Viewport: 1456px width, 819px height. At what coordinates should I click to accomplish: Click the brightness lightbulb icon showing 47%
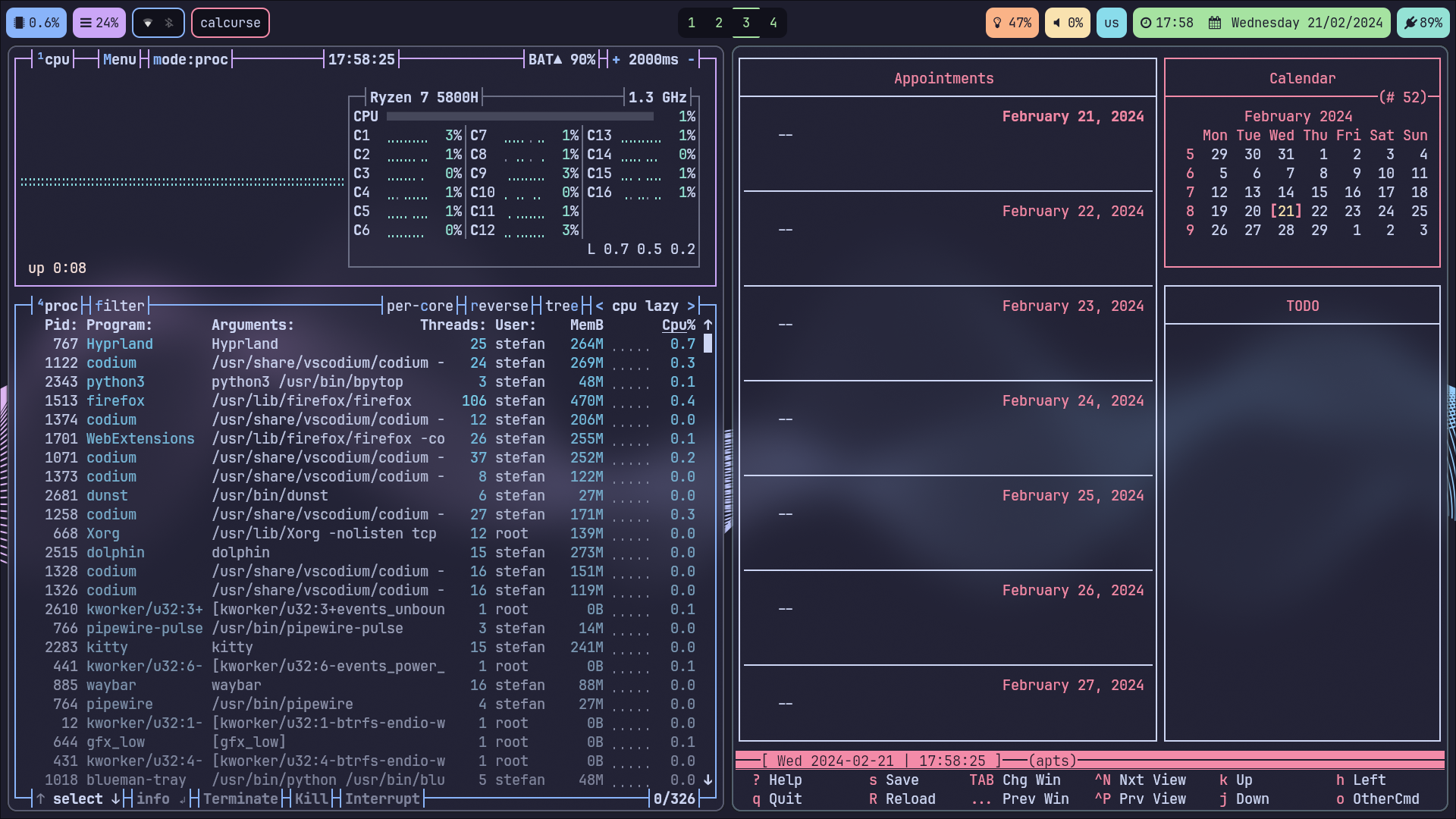point(996,23)
